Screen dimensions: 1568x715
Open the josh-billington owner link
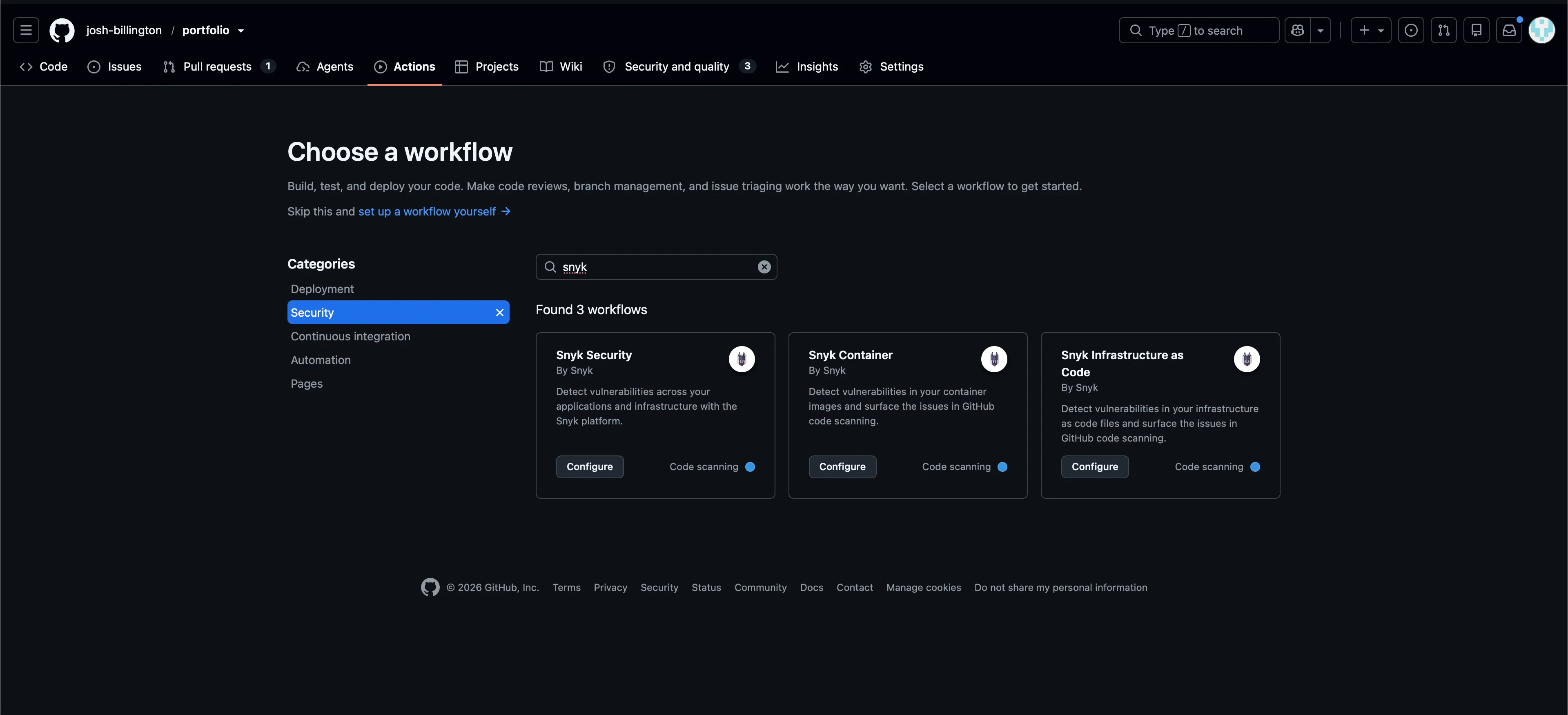tap(124, 30)
